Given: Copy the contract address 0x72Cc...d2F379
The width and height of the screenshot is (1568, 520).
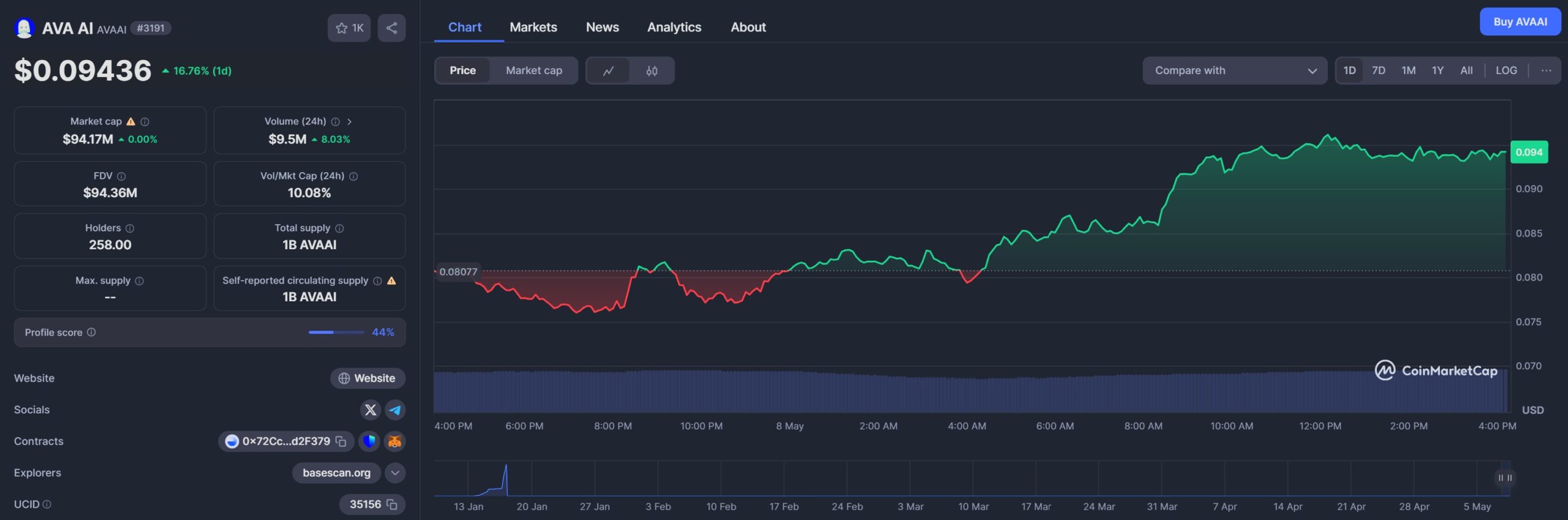Looking at the screenshot, I should (x=341, y=441).
